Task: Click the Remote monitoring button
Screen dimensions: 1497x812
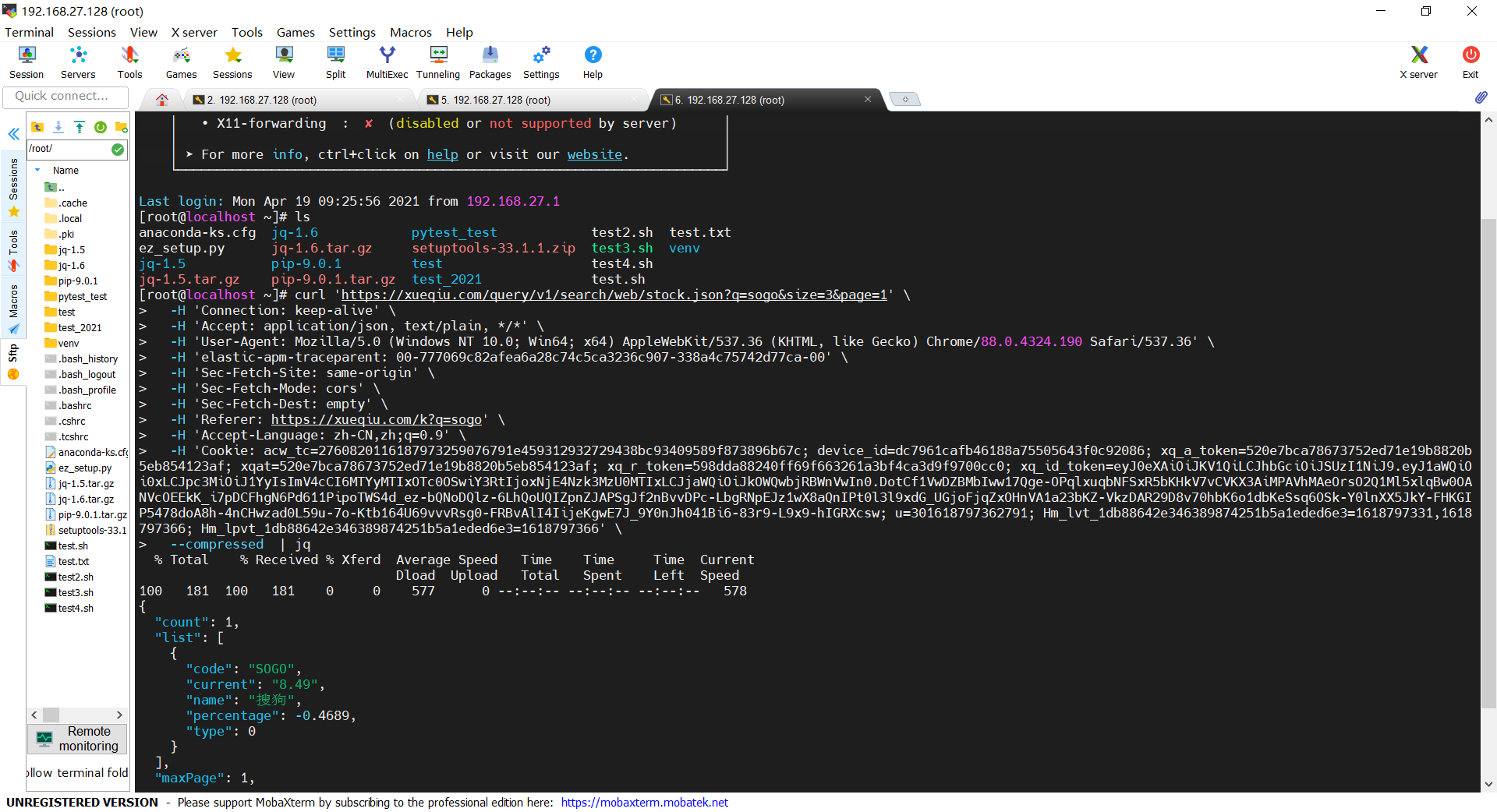Action: (x=77, y=739)
